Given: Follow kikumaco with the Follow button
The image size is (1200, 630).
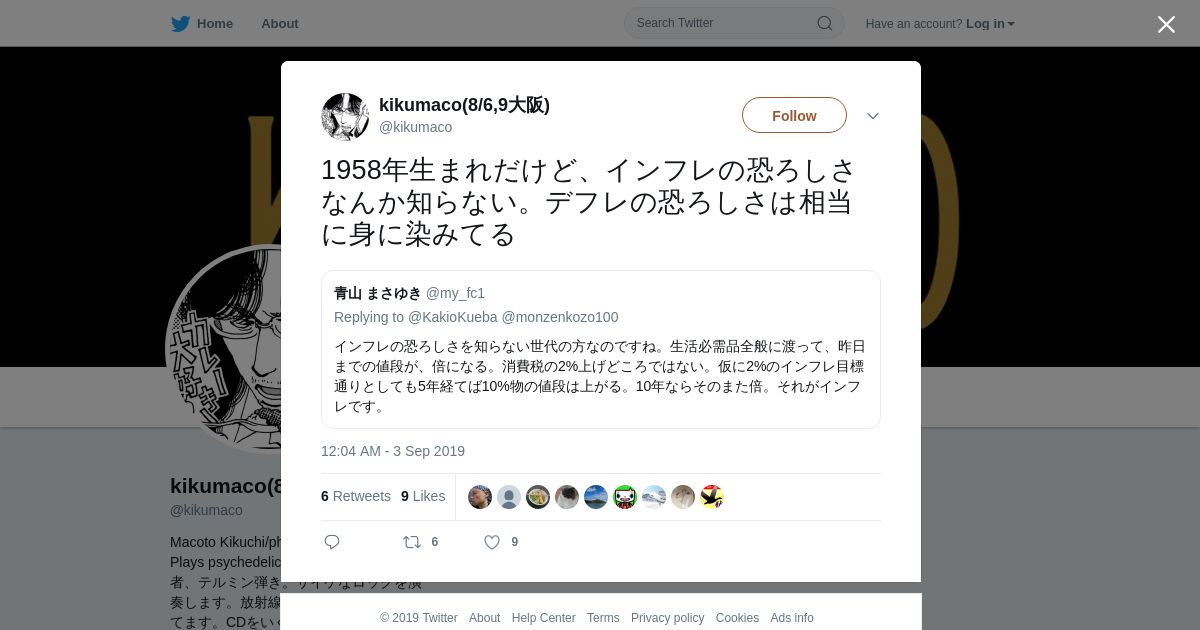Looking at the screenshot, I should [794, 116].
